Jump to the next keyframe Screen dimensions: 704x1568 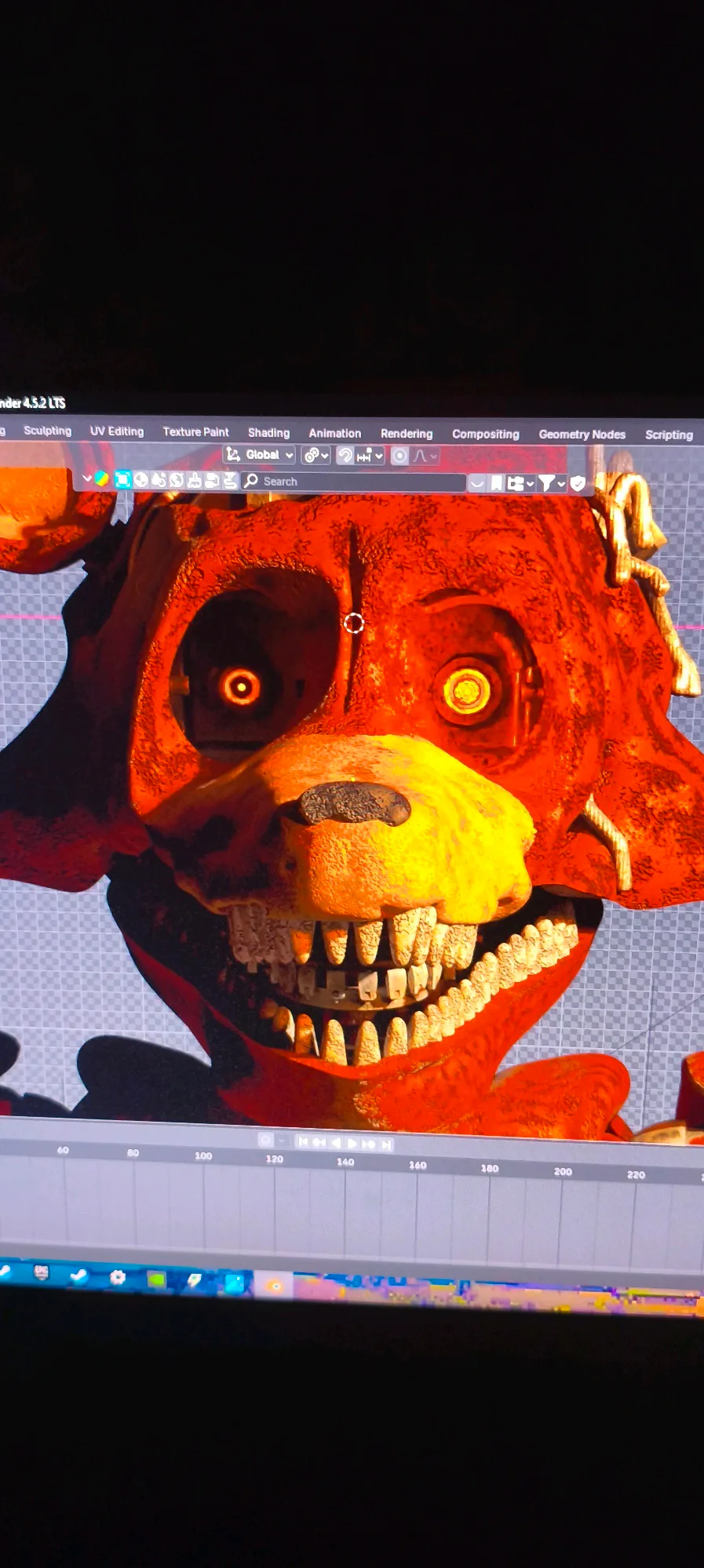(369, 1144)
